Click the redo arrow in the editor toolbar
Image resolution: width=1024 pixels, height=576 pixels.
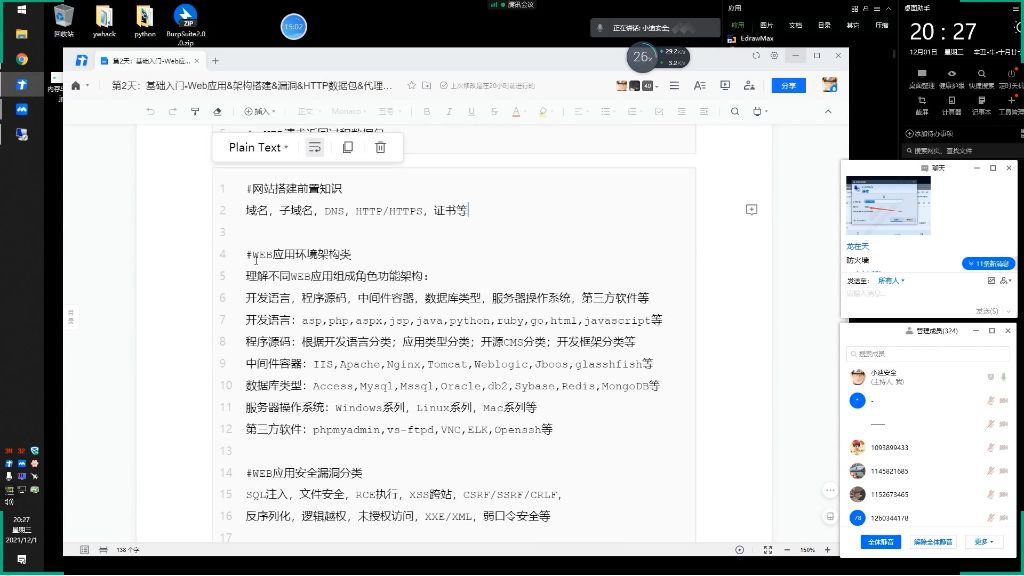[172, 112]
